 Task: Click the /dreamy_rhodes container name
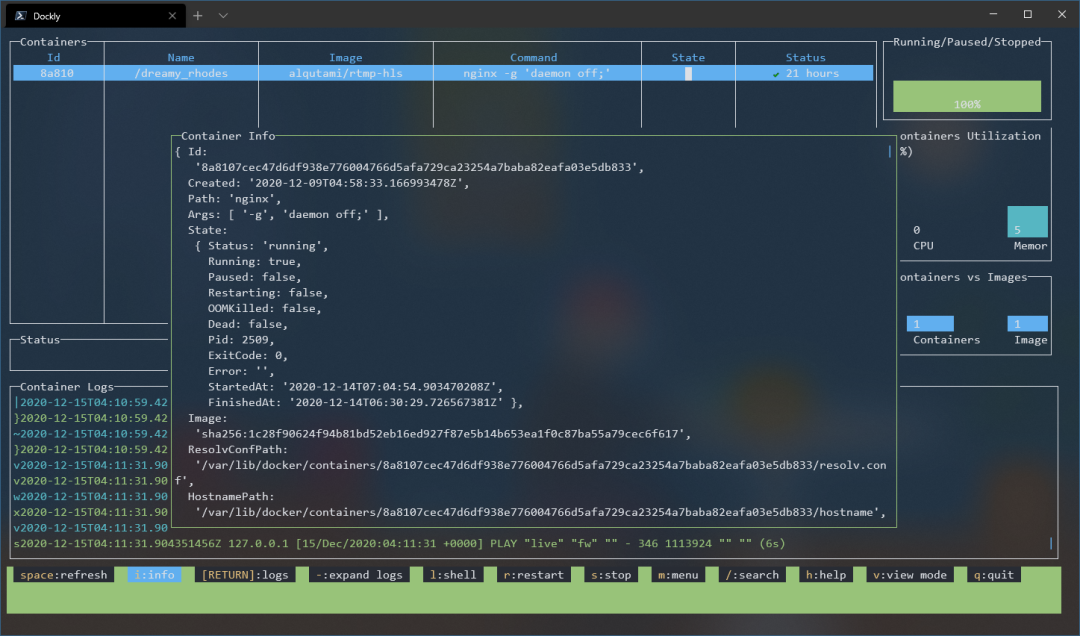coord(180,73)
